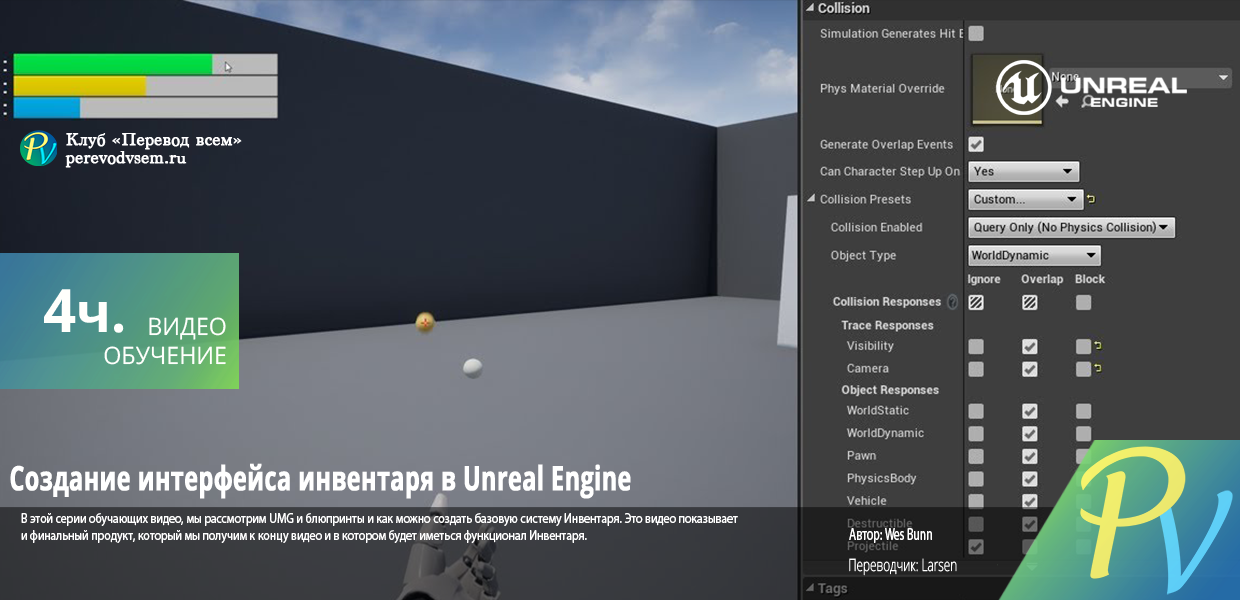This screenshot has width=1240, height=600.
Task: Open Can Character Step Up On dropdown
Action: (x=1024, y=171)
